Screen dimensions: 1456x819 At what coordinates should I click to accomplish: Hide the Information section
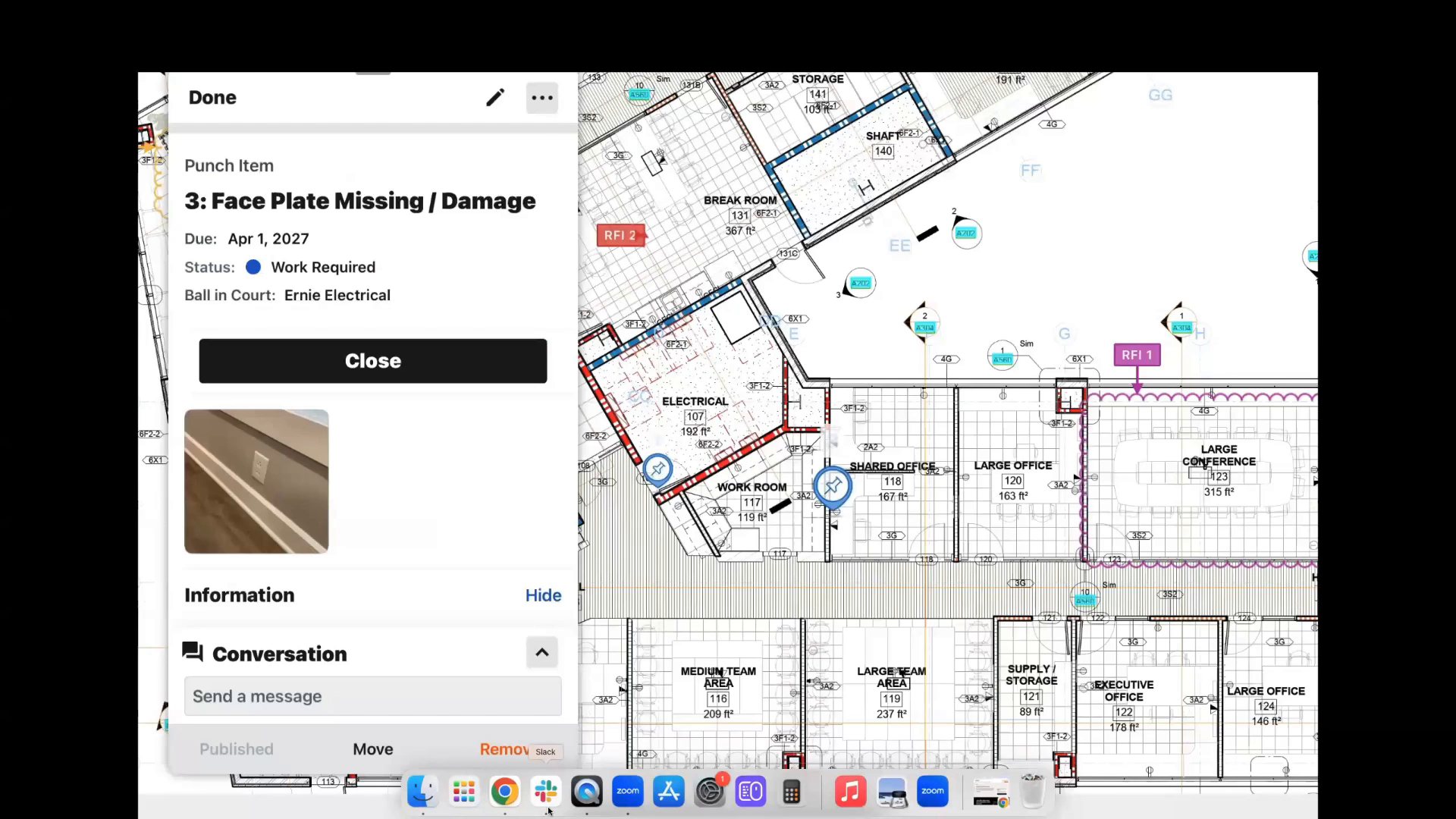(x=542, y=595)
